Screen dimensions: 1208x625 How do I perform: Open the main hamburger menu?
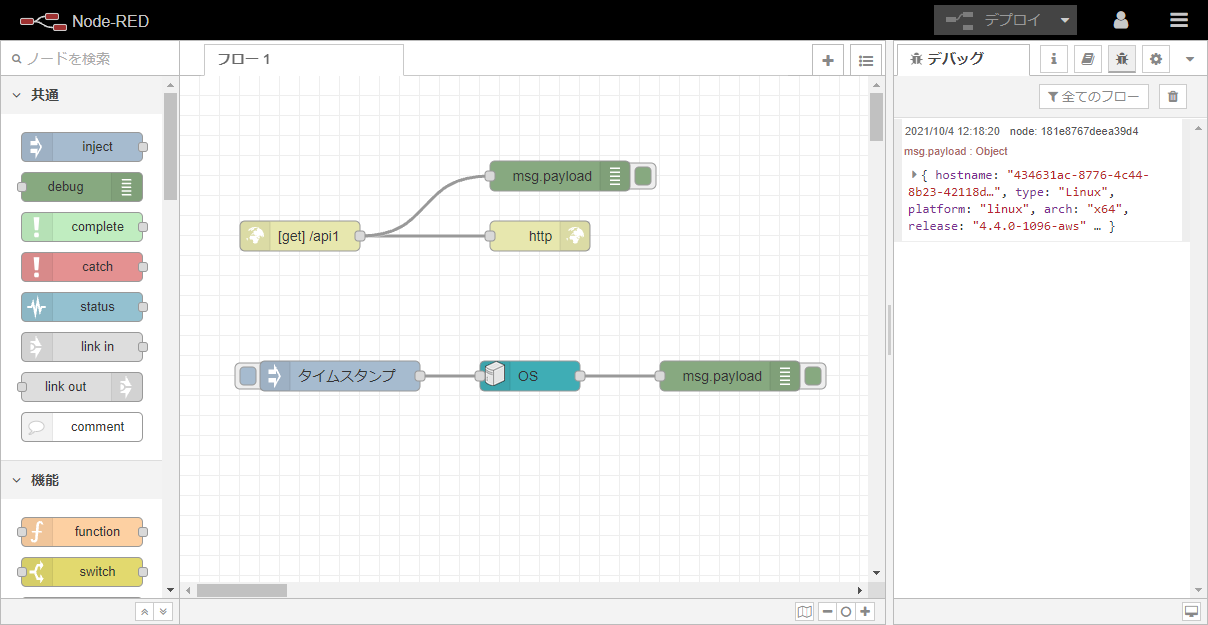[x=1179, y=20]
